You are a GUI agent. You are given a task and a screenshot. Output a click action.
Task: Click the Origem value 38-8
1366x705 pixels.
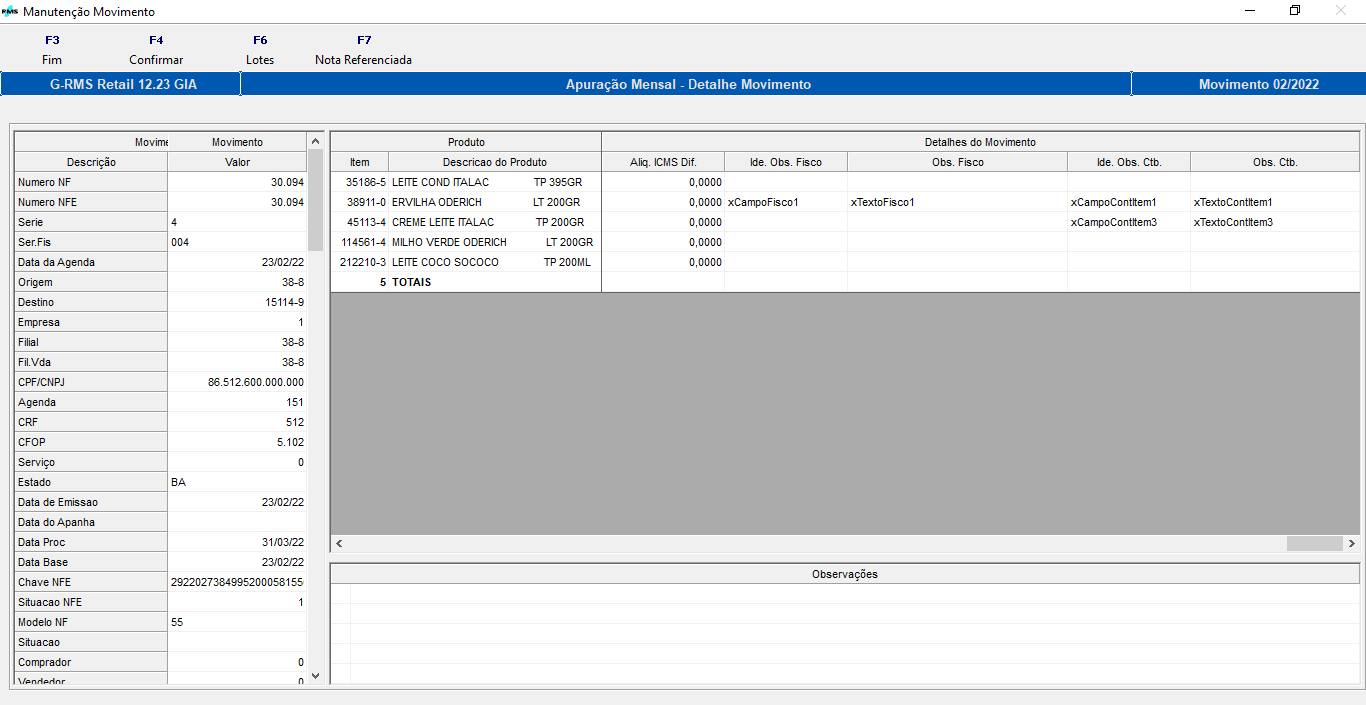tap(237, 282)
